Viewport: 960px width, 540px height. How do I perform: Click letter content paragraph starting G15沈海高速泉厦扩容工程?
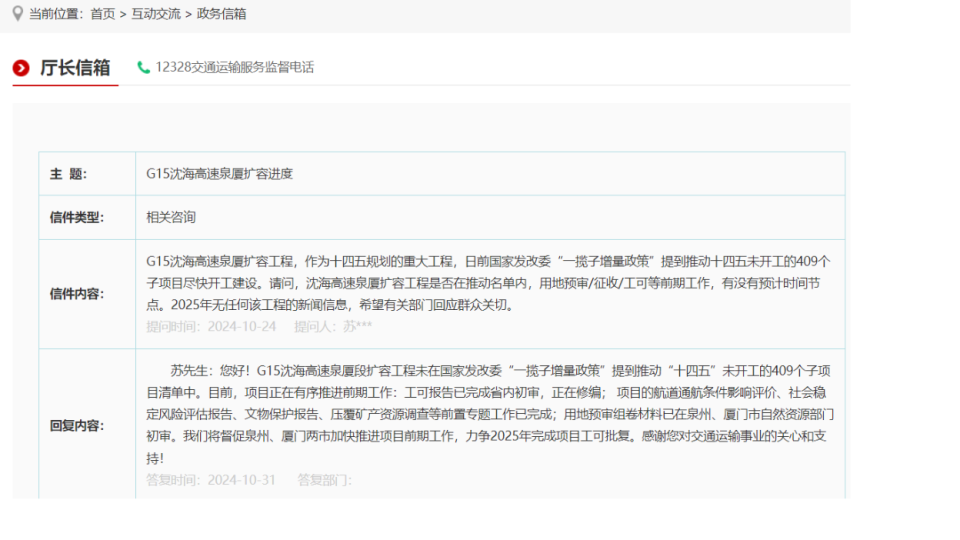[488, 283]
